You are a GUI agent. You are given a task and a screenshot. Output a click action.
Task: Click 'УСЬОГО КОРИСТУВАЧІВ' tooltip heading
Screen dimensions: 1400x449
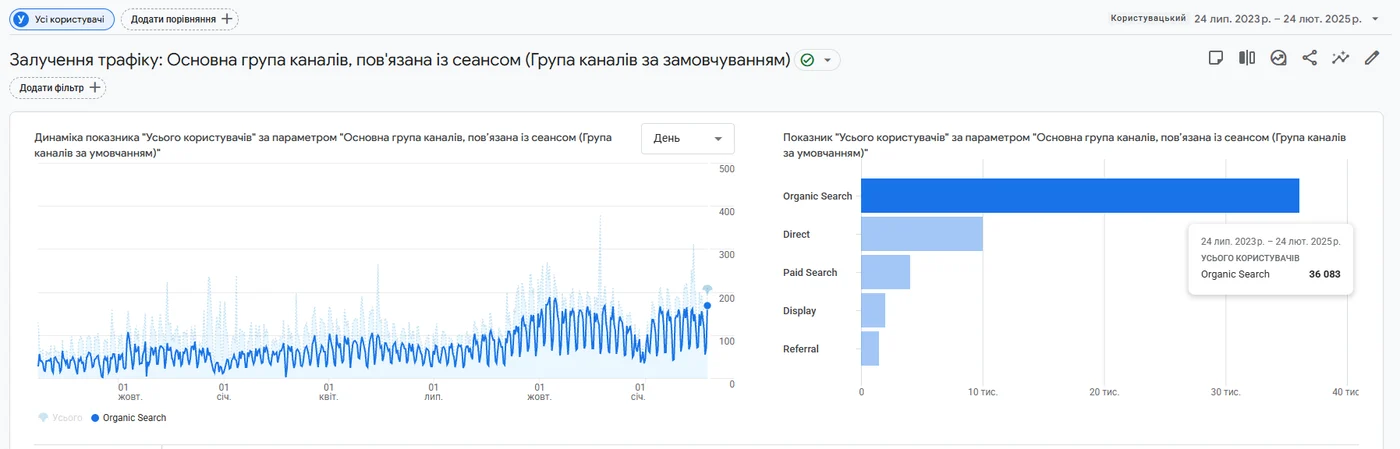pos(1252,258)
